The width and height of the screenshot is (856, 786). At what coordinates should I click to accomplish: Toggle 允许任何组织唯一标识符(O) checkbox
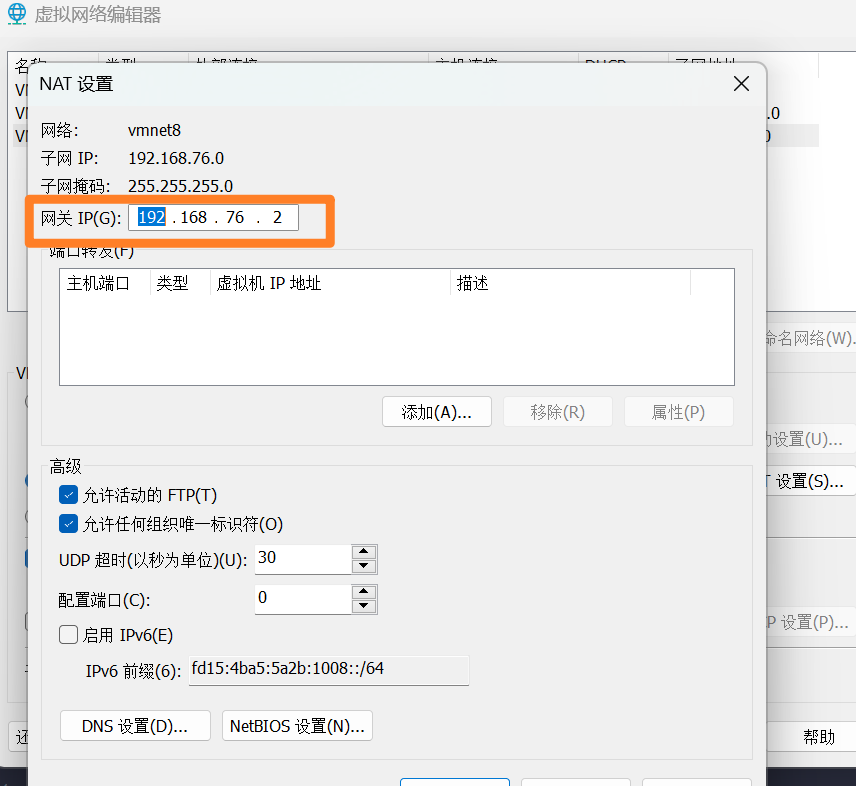tap(68, 524)
